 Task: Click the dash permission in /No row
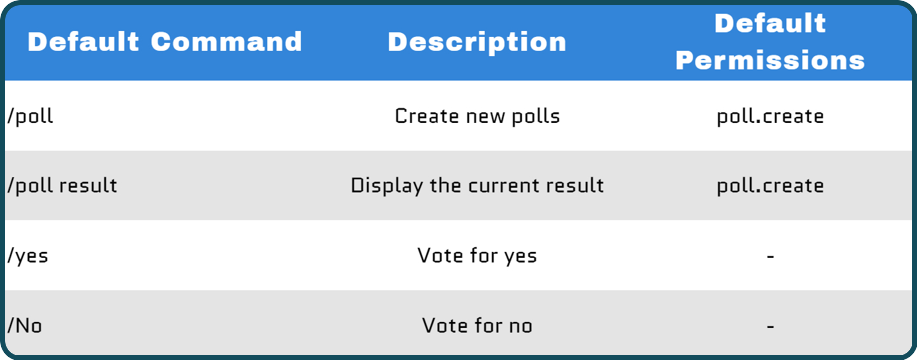(770, 326)
